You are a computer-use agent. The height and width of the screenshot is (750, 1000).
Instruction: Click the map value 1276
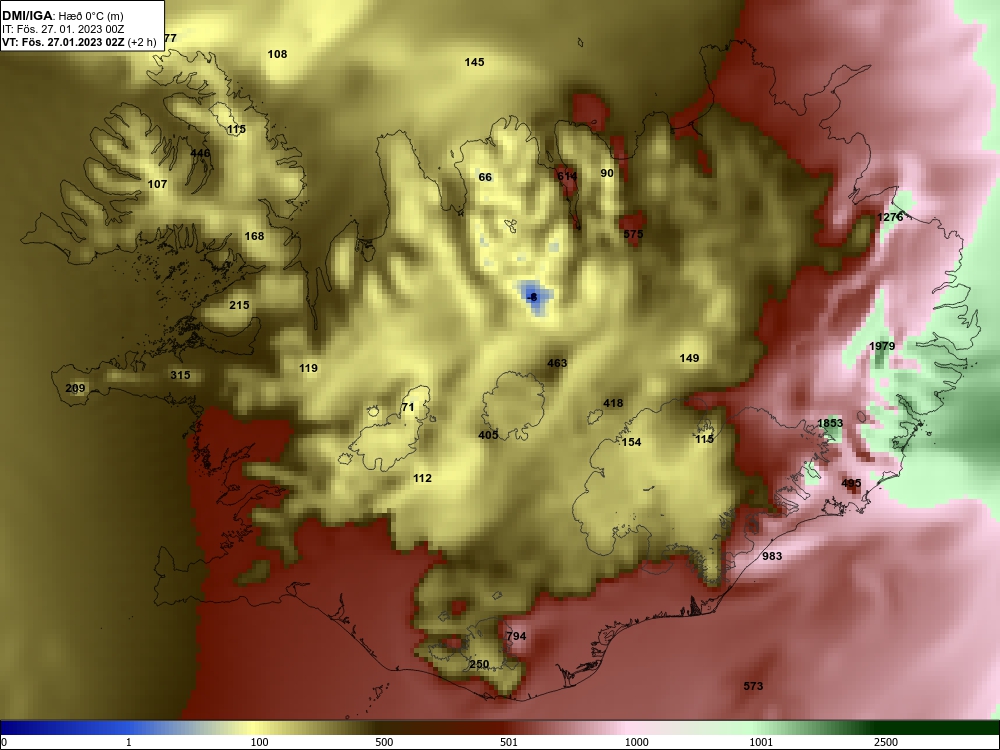890,217
